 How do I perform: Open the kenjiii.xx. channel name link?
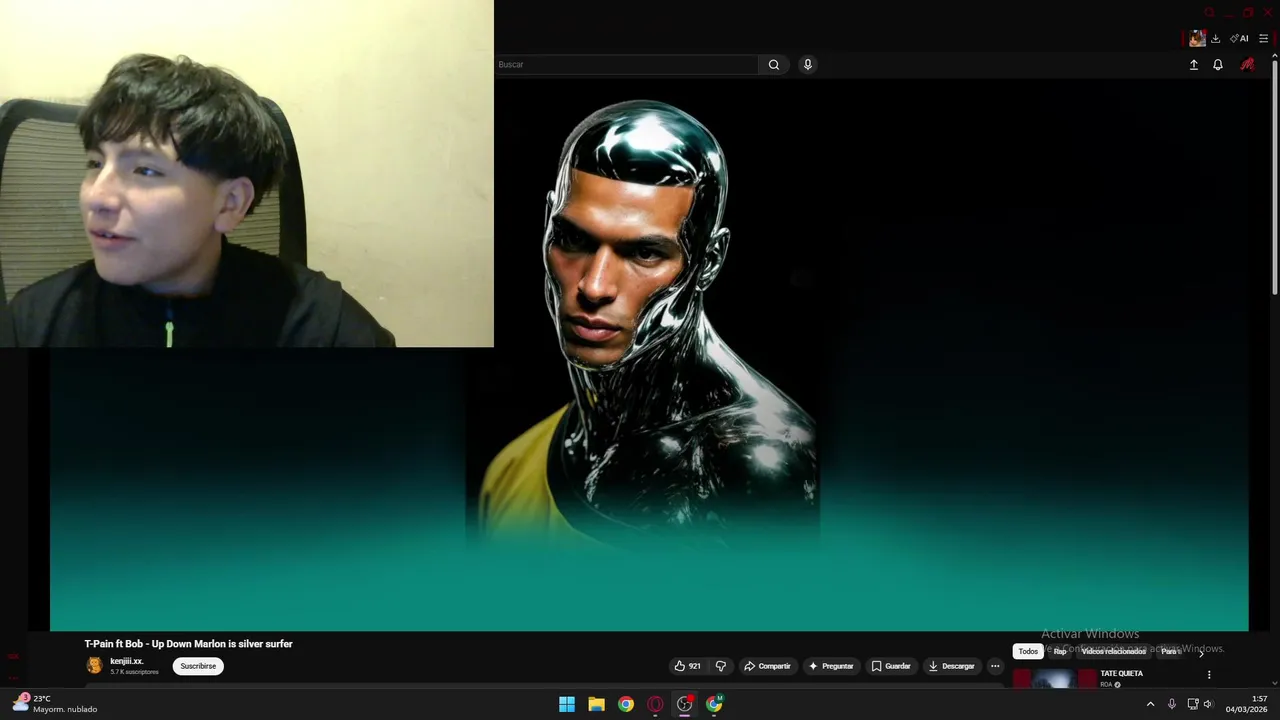click(127, 661)
